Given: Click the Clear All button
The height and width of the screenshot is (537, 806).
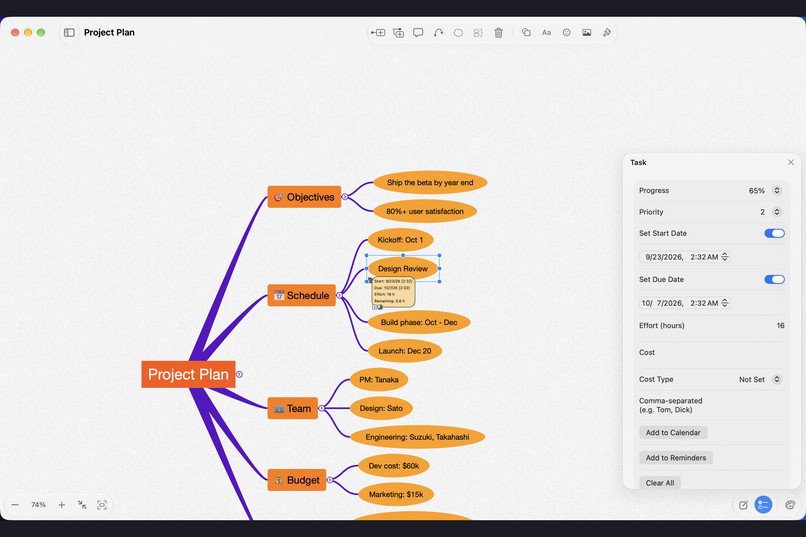Looking at the screenshot, I should (x=660, y=483).
